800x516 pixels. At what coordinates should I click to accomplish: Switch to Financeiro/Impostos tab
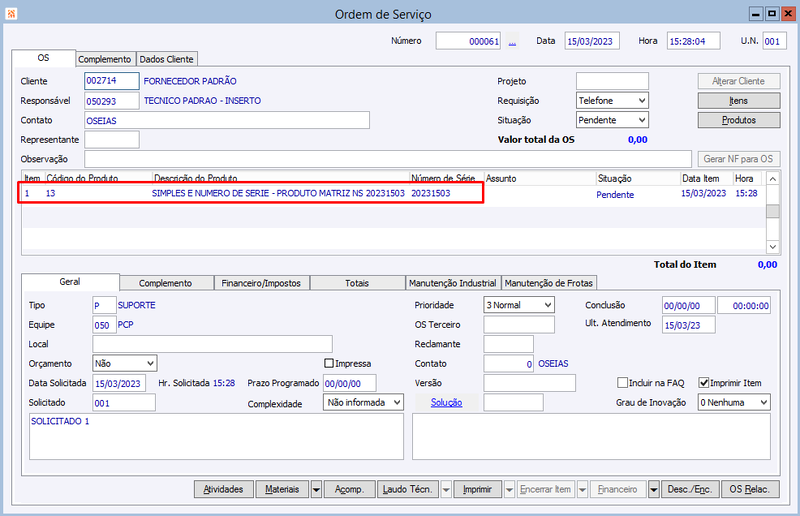point(261,283)
